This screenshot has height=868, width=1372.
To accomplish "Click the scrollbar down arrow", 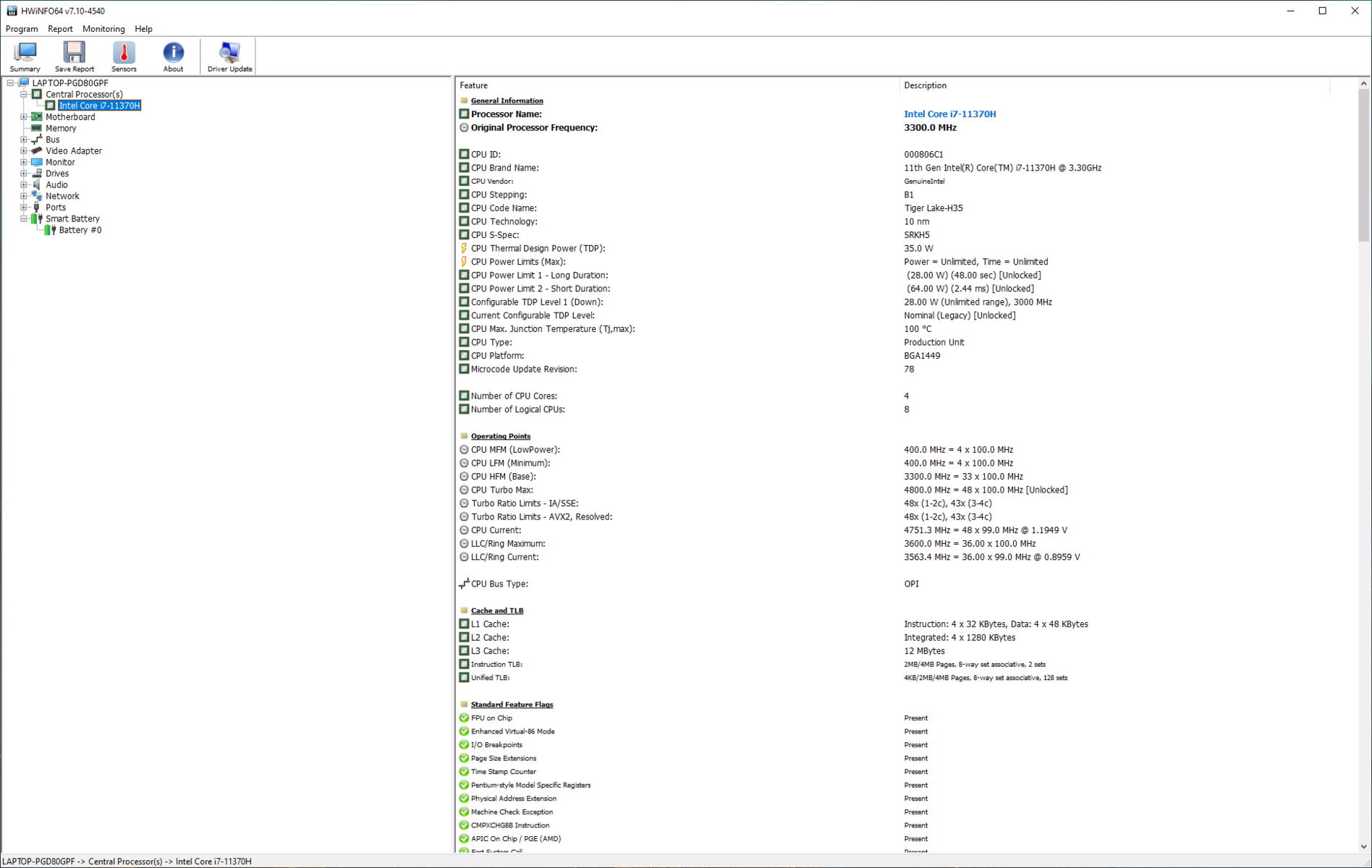I will pos(1363,847).
